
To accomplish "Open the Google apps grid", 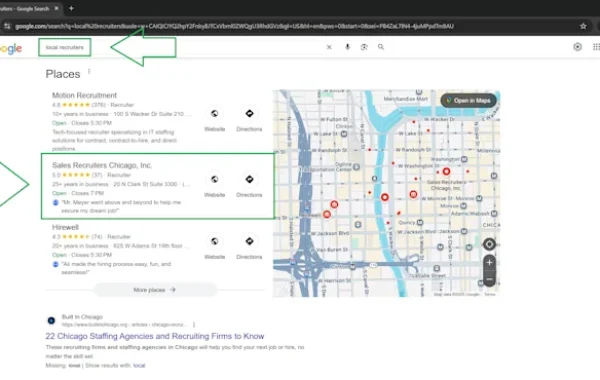I will (x=597, y=47).
